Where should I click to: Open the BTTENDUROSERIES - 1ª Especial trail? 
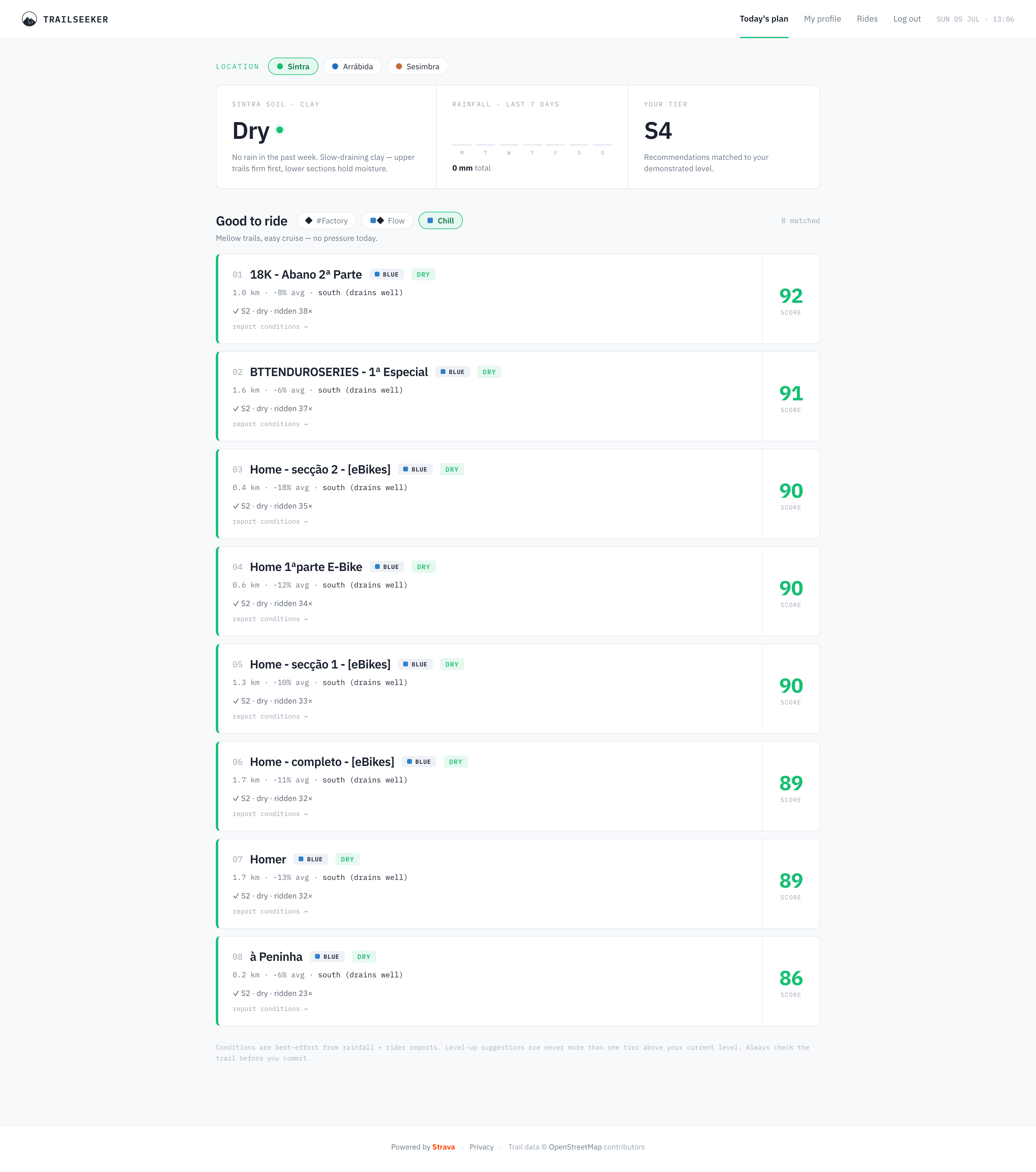pyautogui.click(x=339, y=372)
